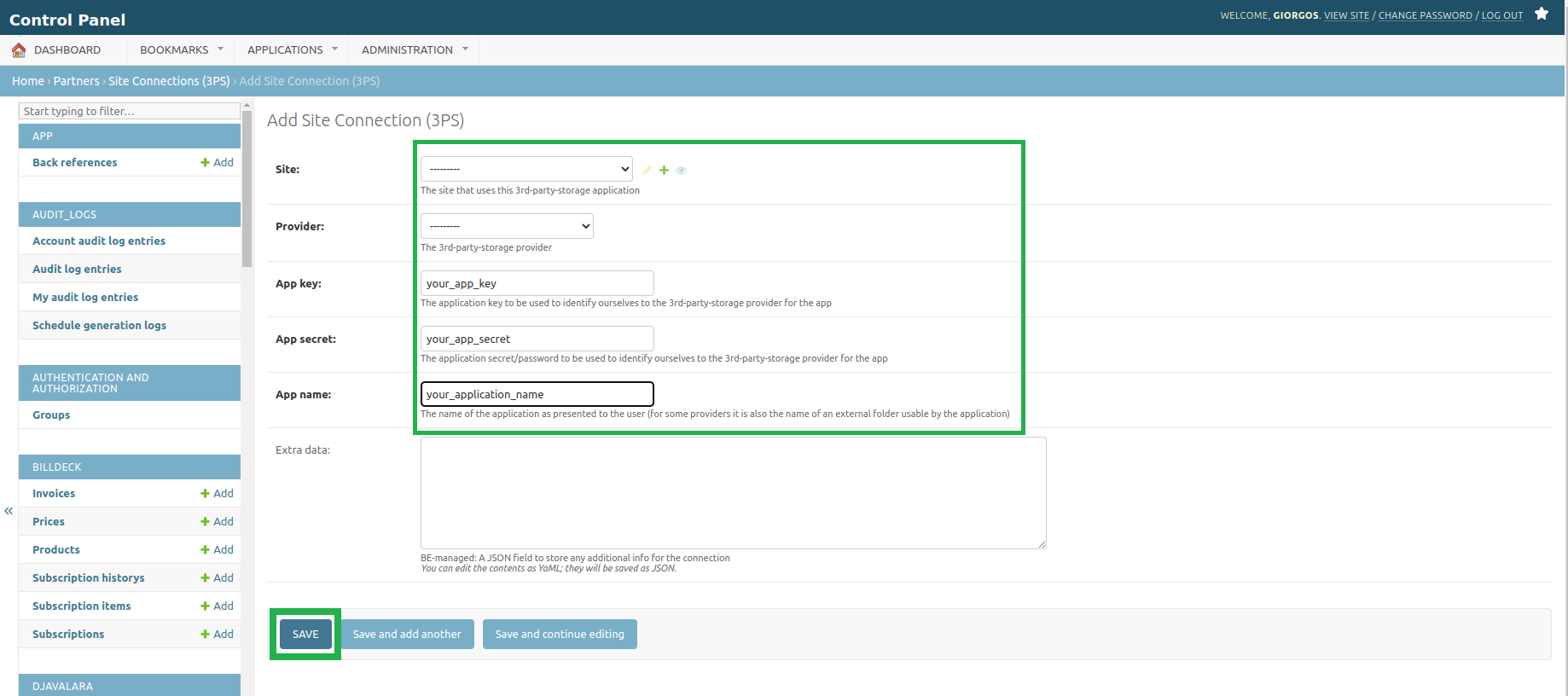Click the star bookmark icon in header
The width and height of the screenshot is (1568, 696).
tap(1542, 14)
